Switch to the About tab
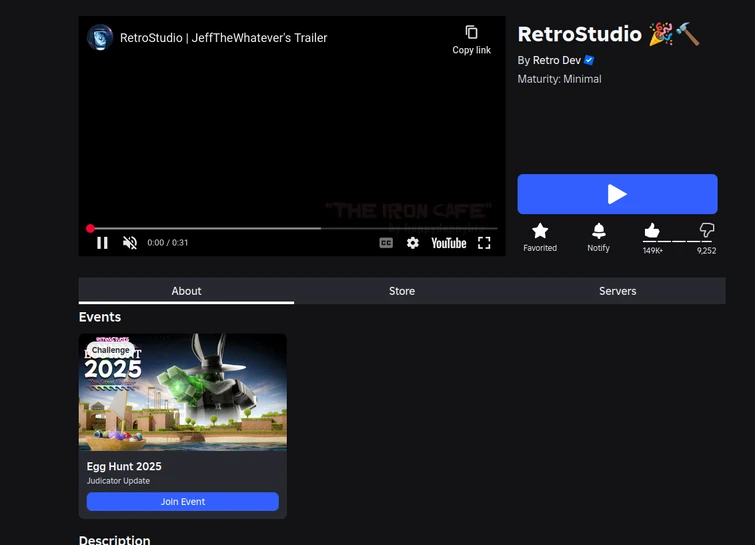 (x=186, y=291)
